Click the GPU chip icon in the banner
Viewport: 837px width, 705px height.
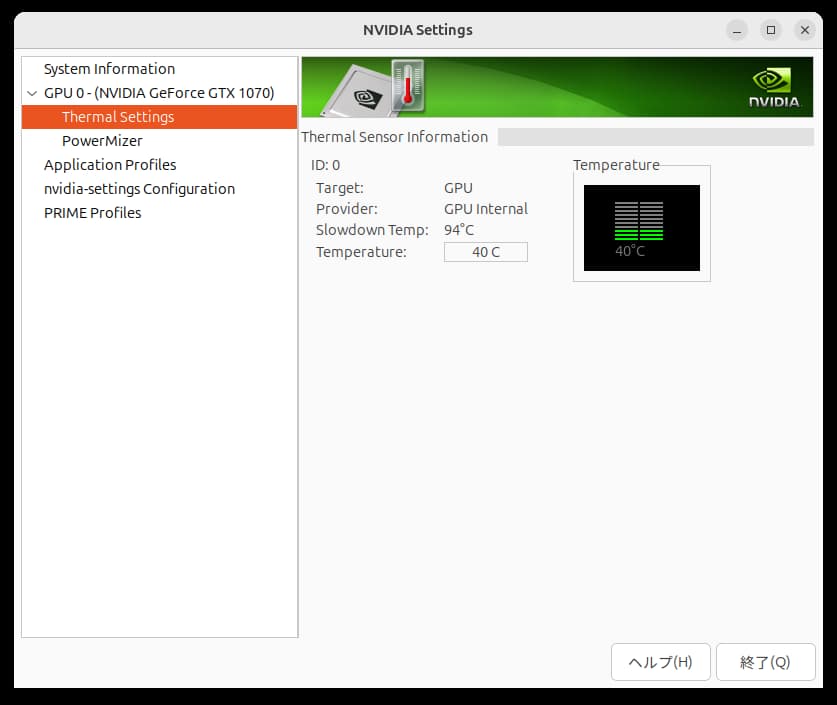point(359,92)
